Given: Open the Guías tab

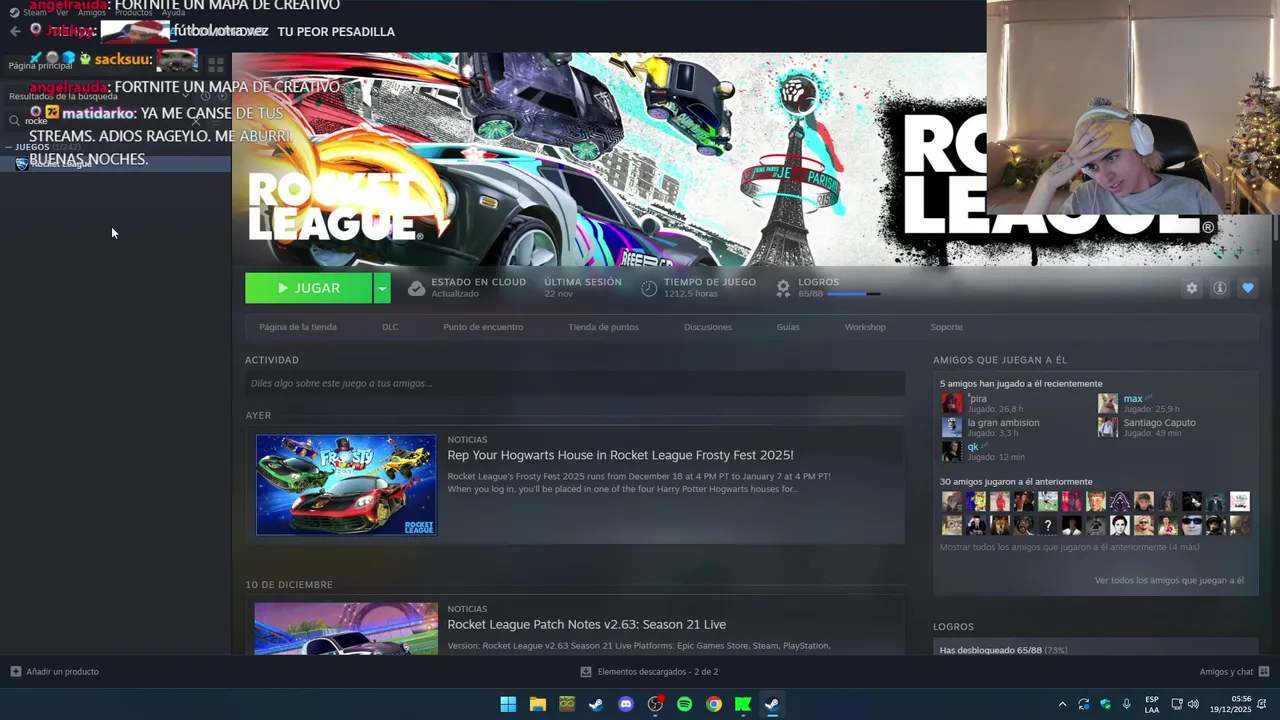Looking at the screenshot, I should pos(788,327).
